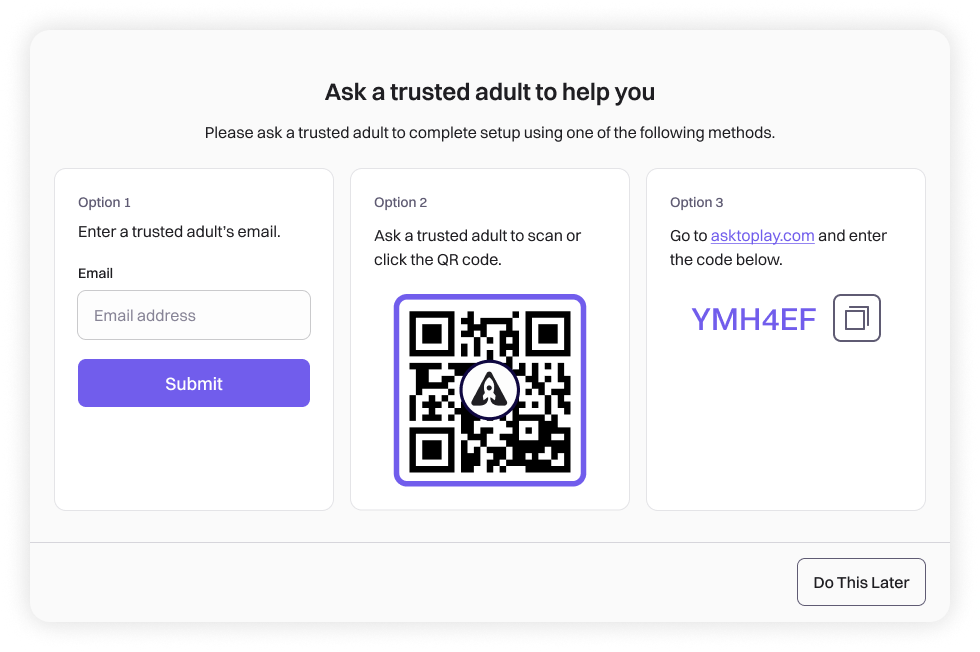Click the QR code's bottom-left finder square

[x=432, y=449]
